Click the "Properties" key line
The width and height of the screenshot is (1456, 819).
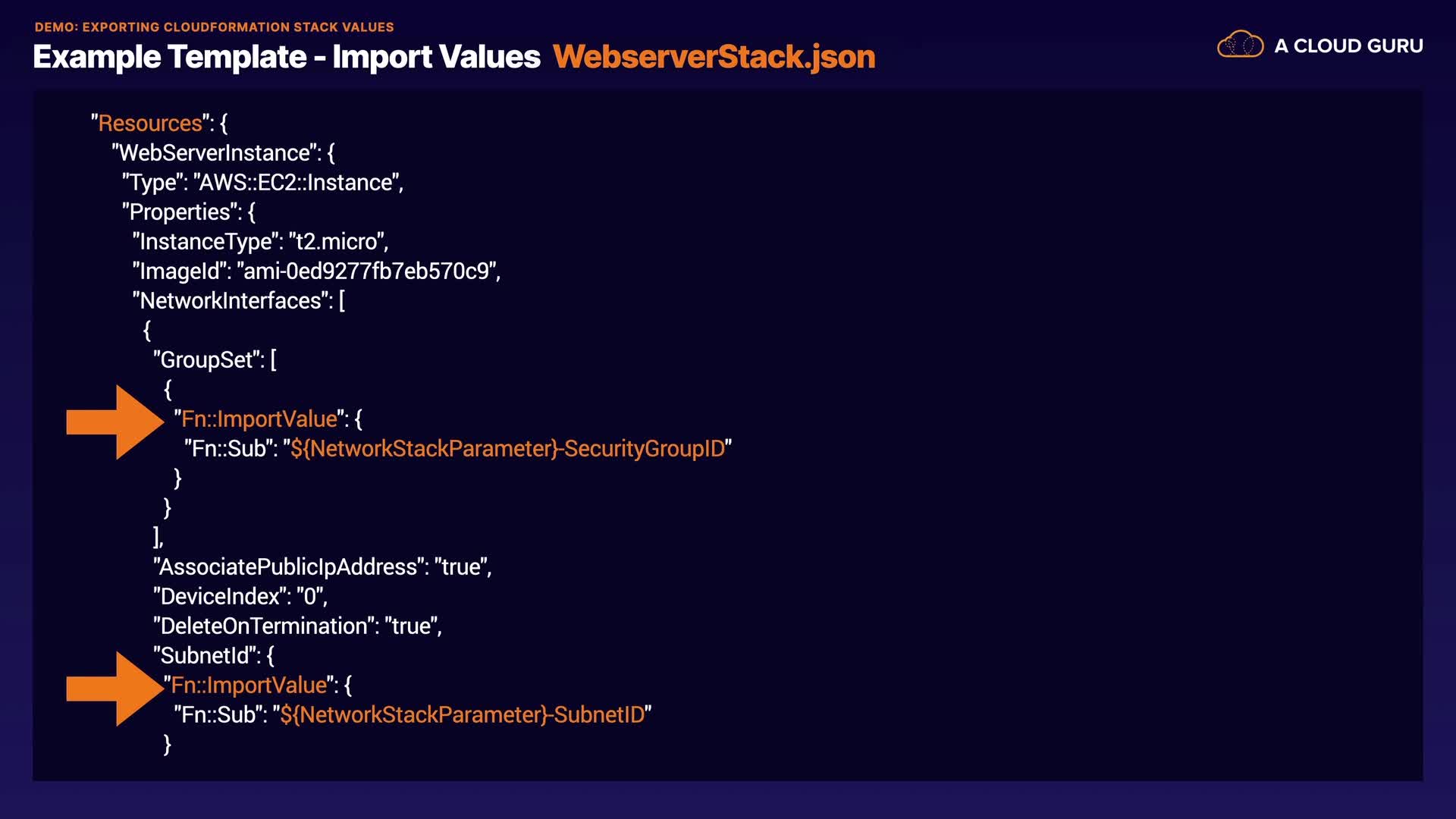coord(188,212)
